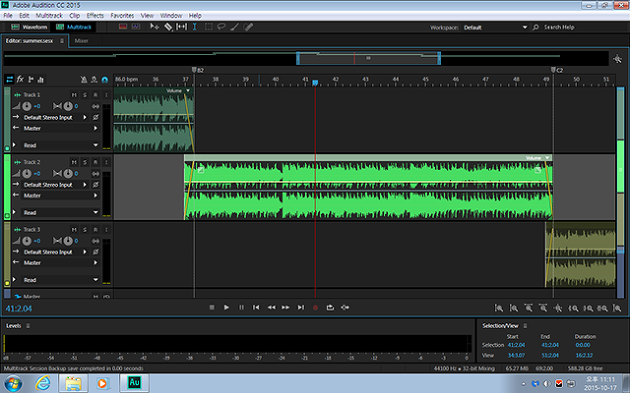Open the Favorites menu

click(x=122, y=16)
